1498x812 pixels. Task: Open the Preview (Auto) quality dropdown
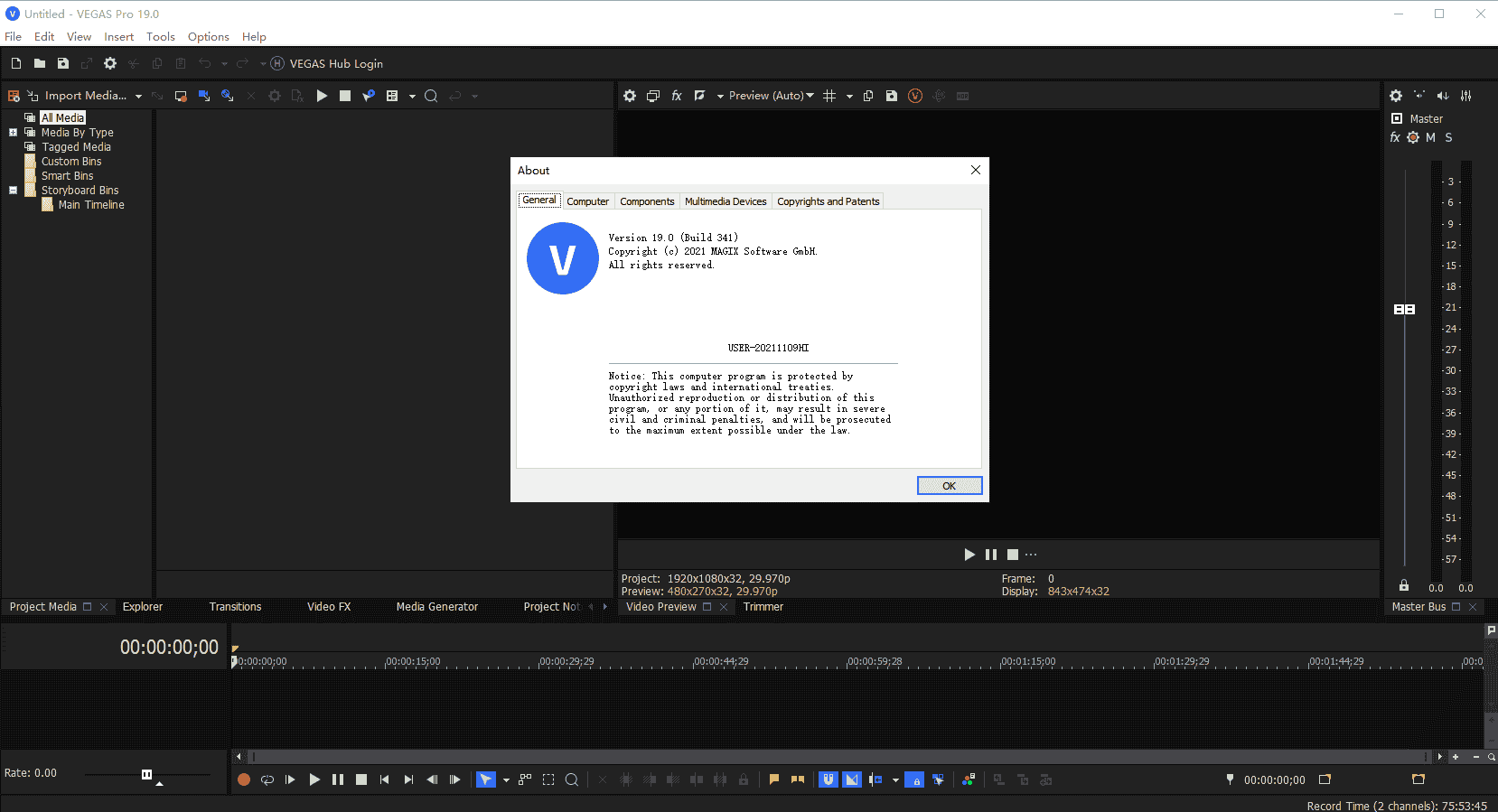pos(771,96)
